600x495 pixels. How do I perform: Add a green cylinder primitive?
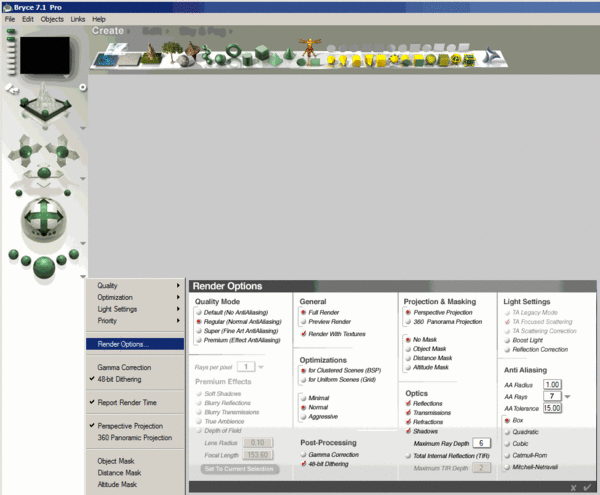(248, 60)
